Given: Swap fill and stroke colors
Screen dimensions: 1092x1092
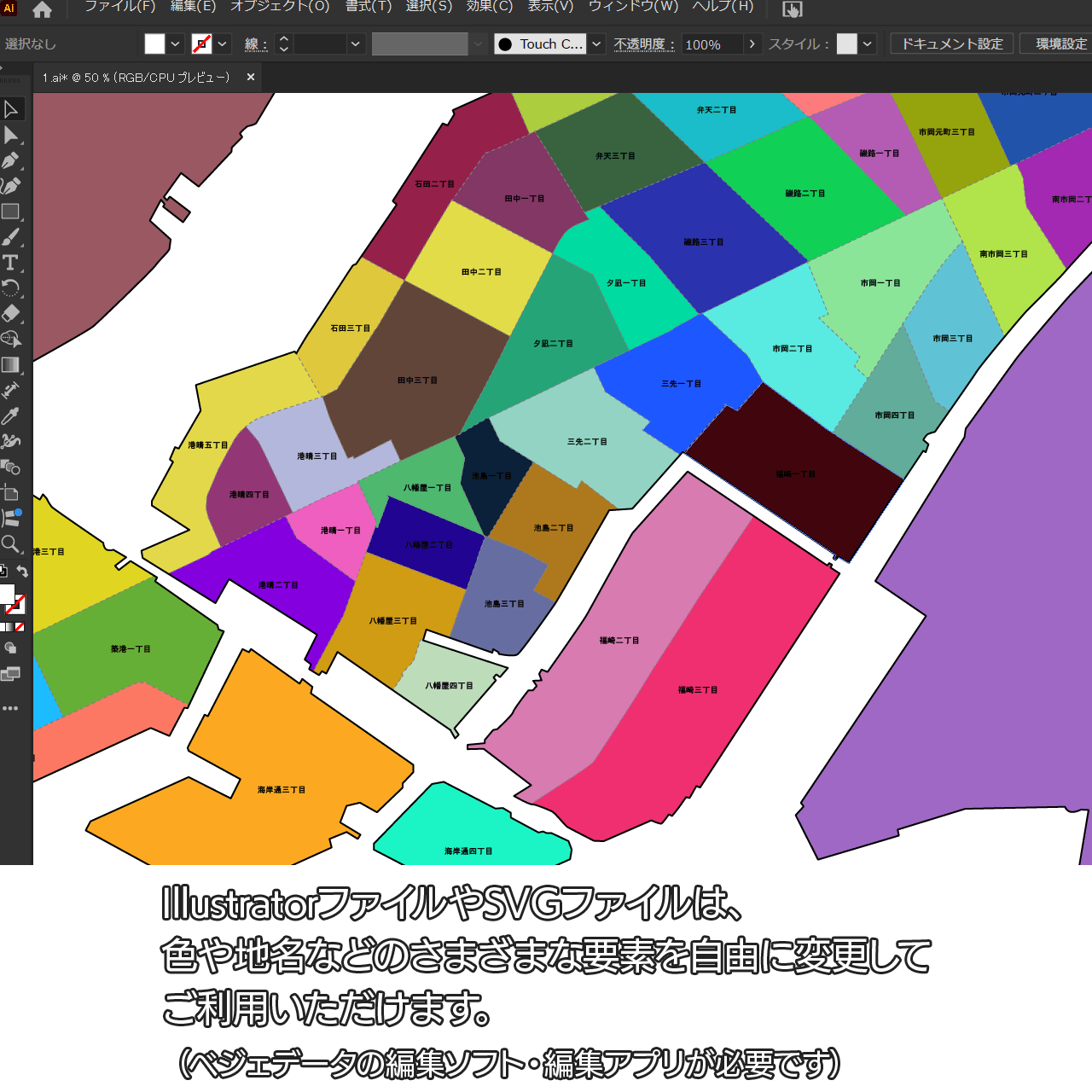Looking at the screenshot, I should click(x=23, y=572).
